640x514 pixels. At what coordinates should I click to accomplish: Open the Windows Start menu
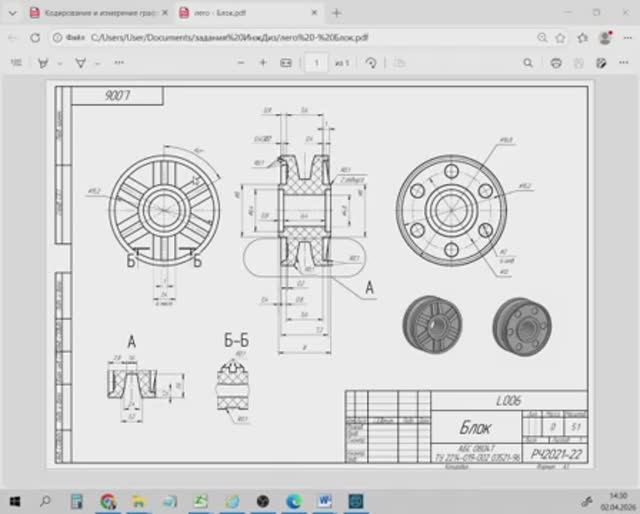point(15,501)
